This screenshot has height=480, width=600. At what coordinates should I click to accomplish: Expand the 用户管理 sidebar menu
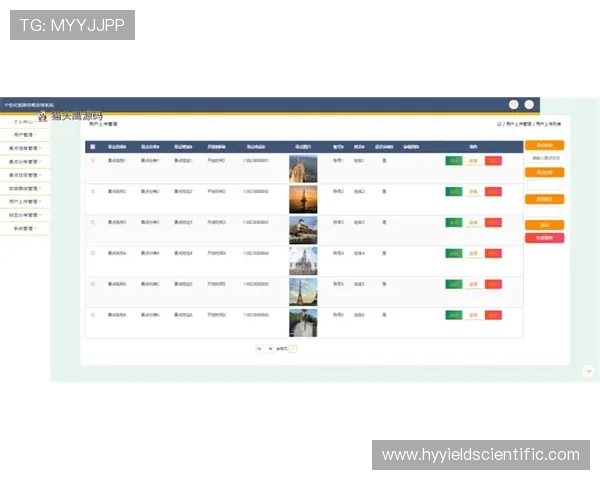pos(25,133)
